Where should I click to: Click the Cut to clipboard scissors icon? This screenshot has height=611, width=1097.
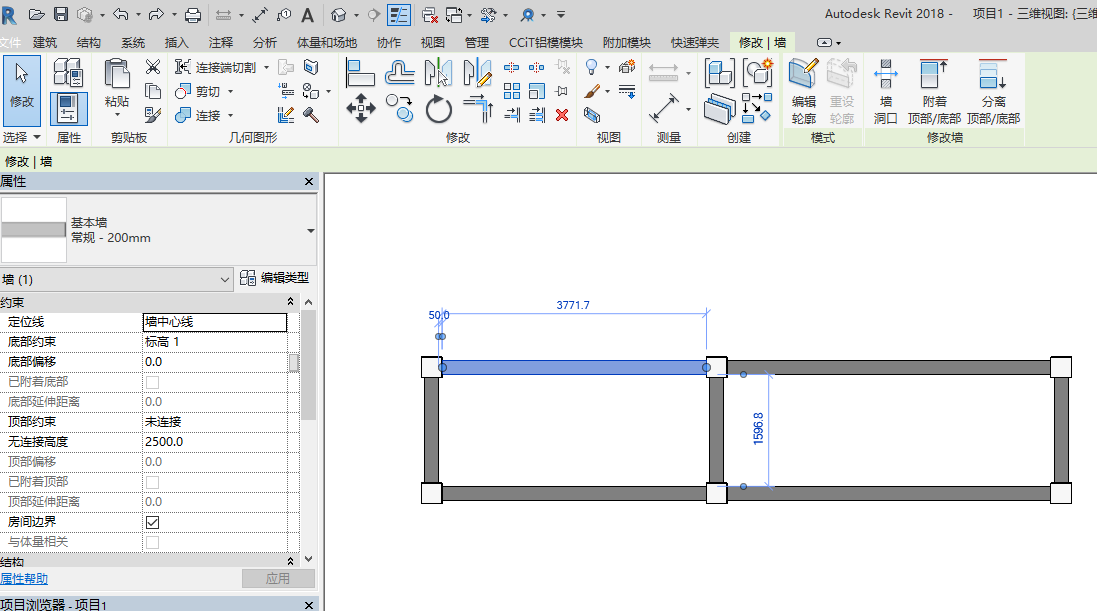pyautogui.click(x=153, y=67)
